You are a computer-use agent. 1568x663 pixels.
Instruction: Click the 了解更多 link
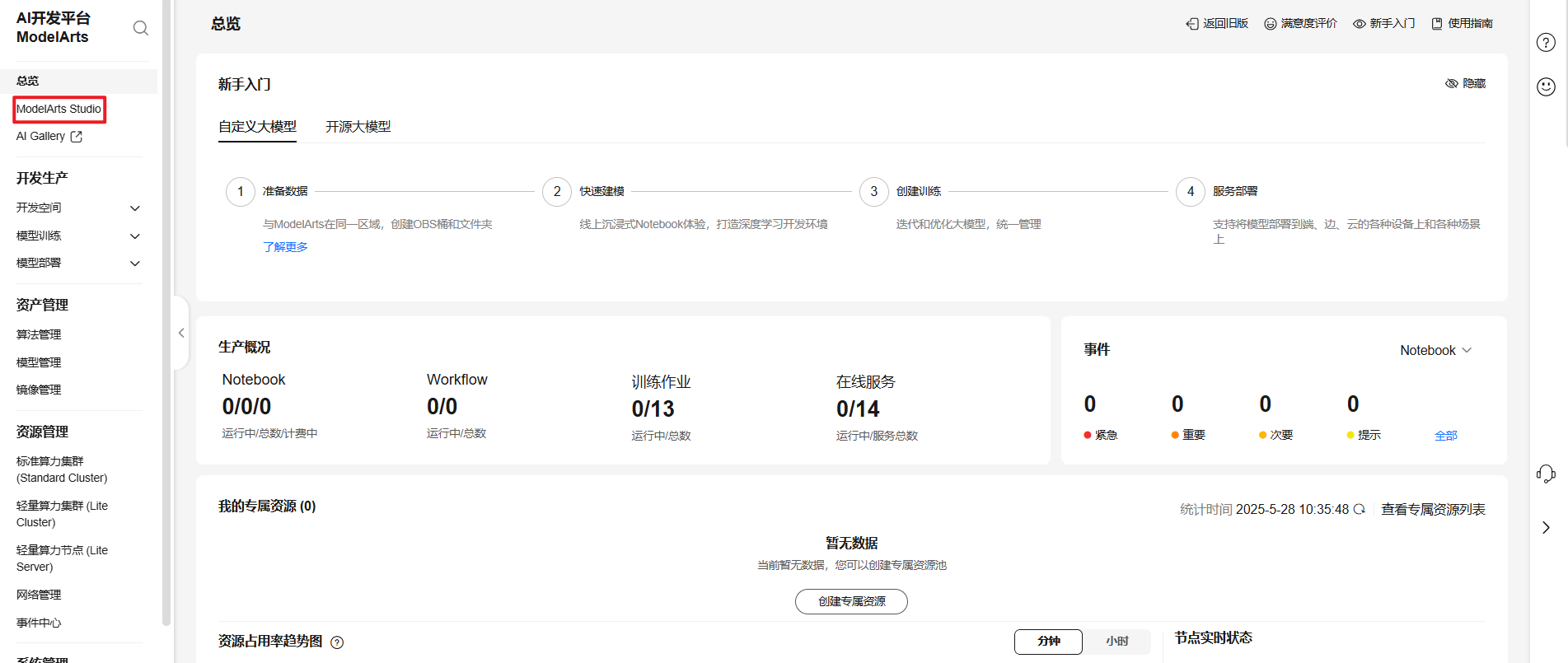click(285, 247)
